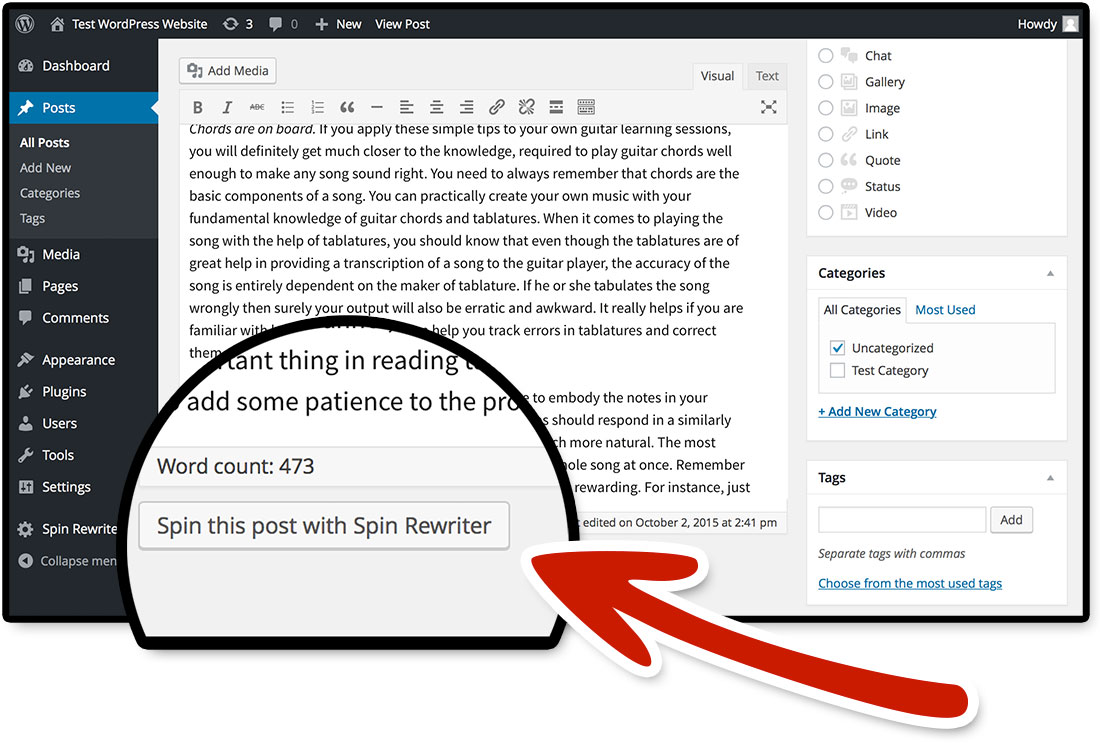Select the Quote post format

point(826,160)
